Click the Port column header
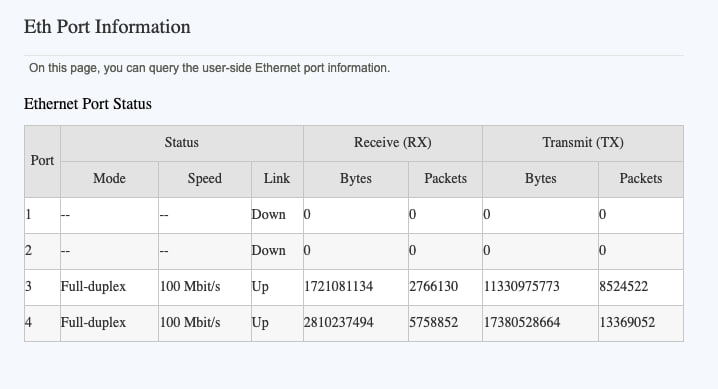This screenshot has width=718, height=389. tap(42, 161)
